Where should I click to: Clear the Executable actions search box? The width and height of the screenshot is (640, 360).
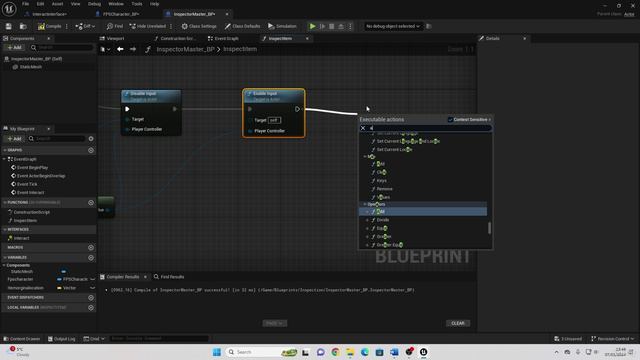[363, 128]
